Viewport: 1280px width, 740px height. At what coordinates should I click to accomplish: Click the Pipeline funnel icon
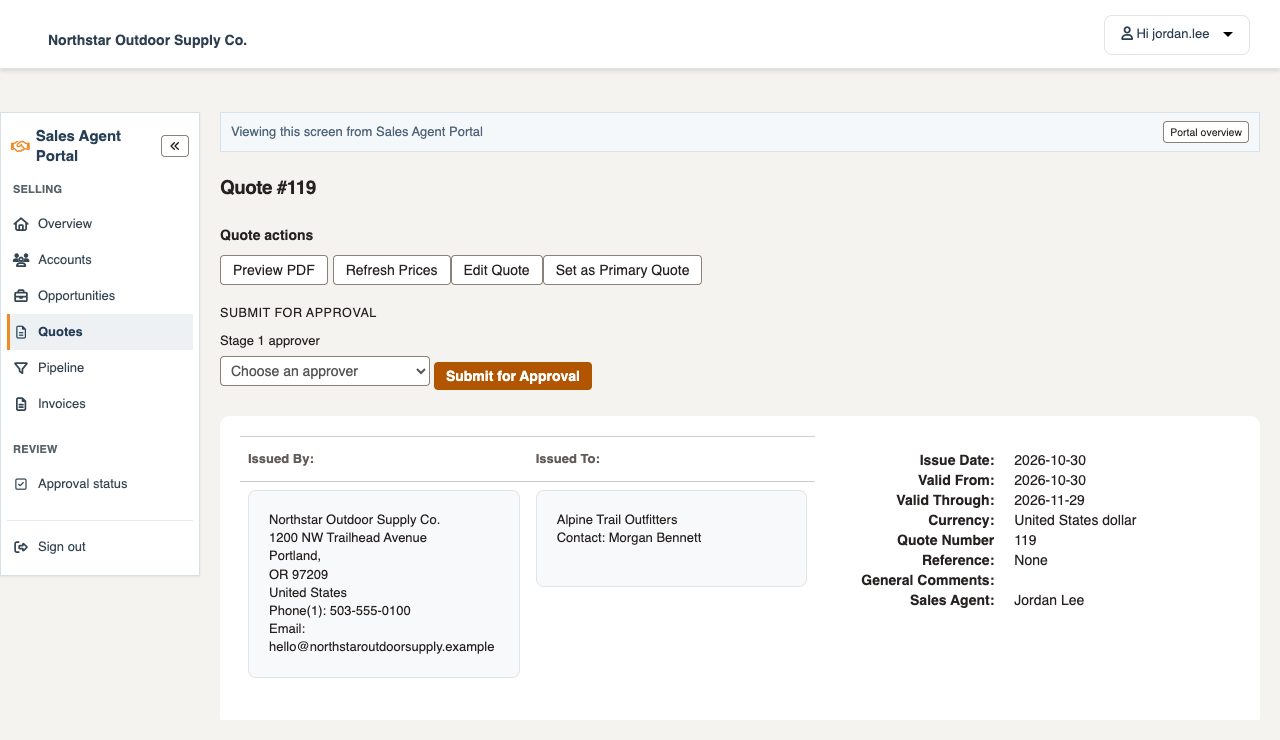[x=21, y=368]
